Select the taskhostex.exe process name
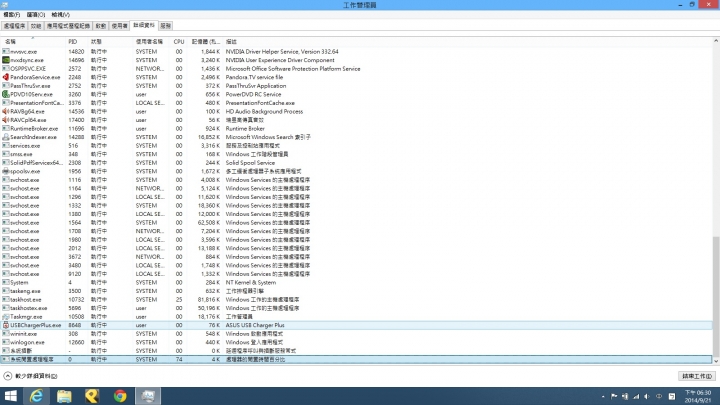 coord(28,308)
